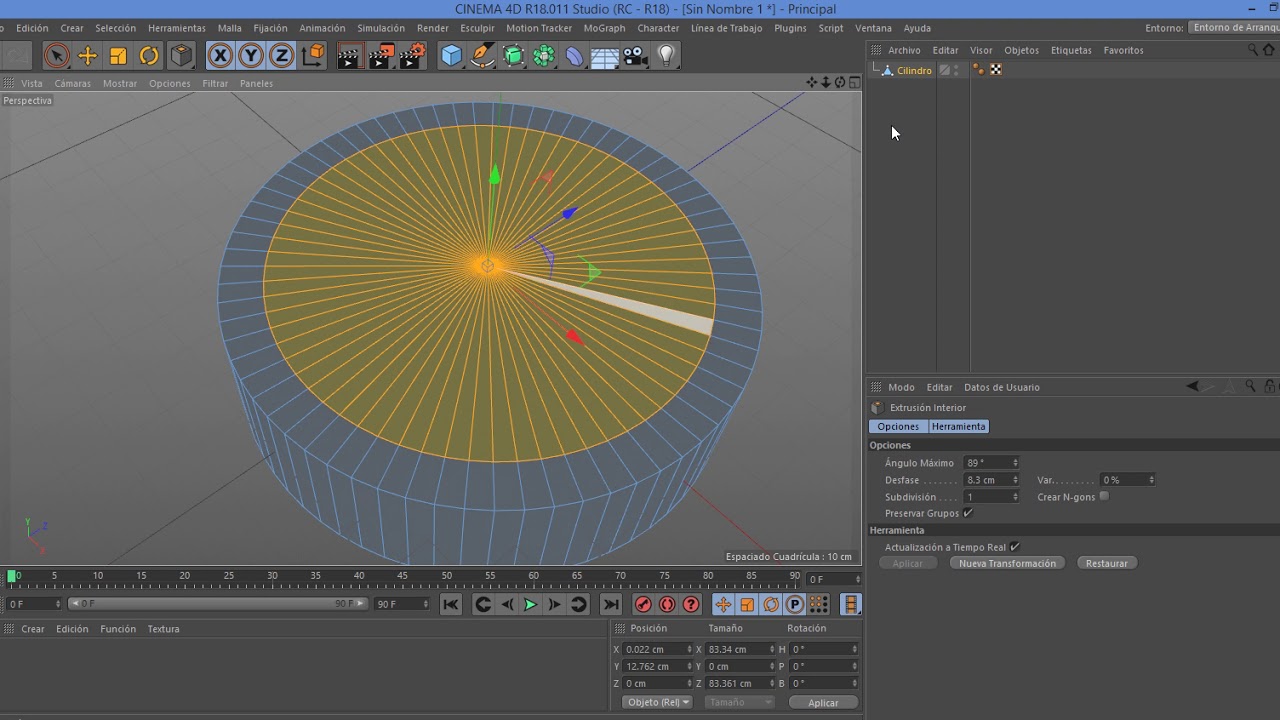Click the Record Active Objects keyframe button
Screen dimensions: 1280x720
coord(643,604)
